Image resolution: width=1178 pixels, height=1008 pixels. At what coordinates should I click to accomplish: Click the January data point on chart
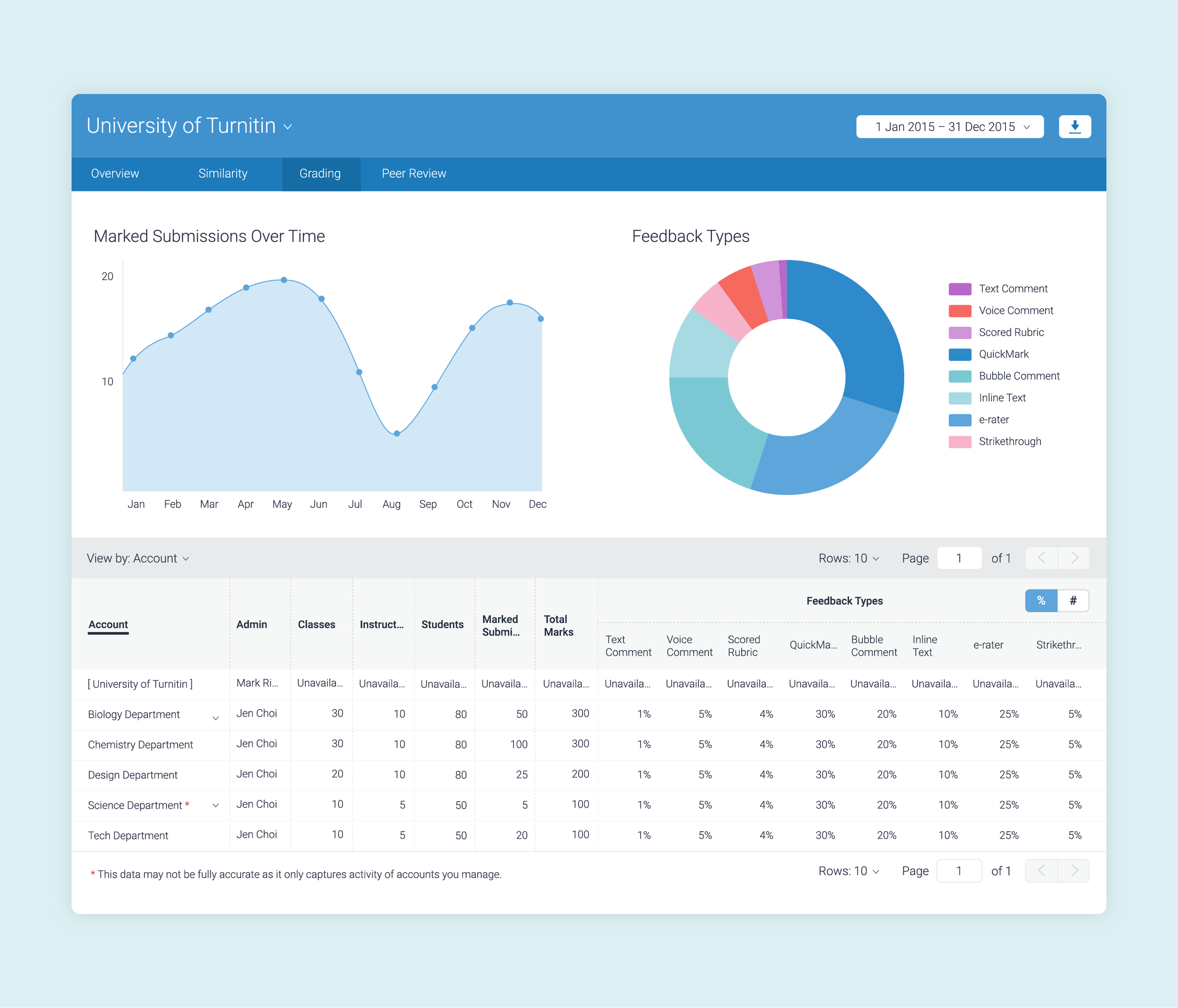tap(133, 358)
